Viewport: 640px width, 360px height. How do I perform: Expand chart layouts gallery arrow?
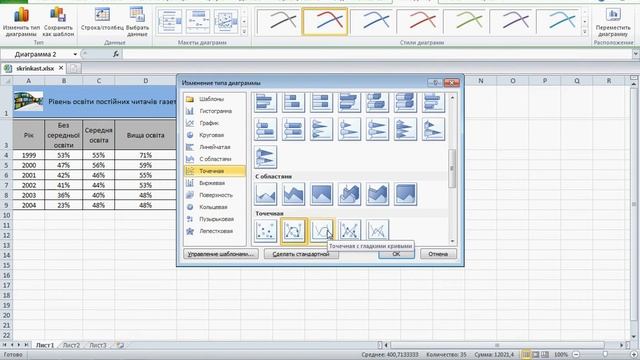click(244, 31)
